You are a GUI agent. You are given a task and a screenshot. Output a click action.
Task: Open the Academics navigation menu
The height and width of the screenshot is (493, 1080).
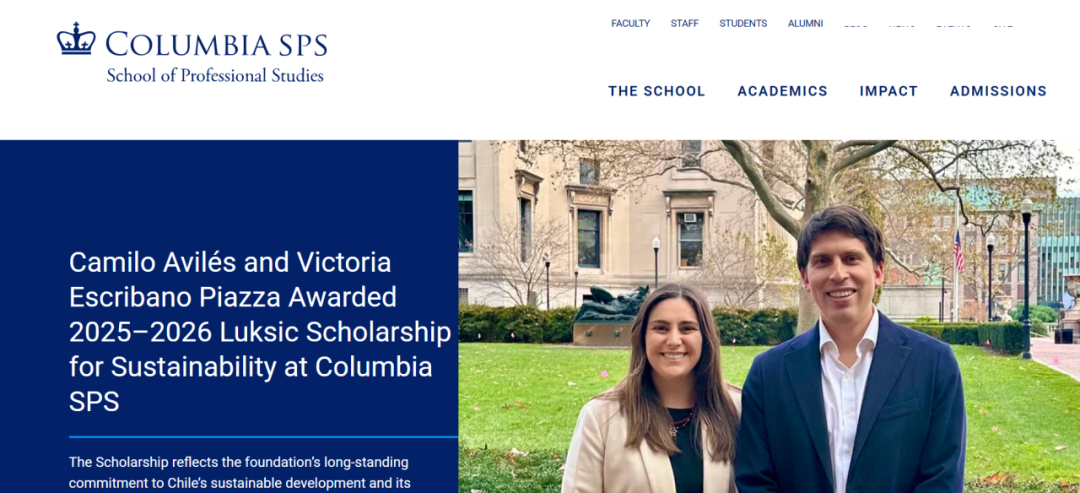point(782,91)
